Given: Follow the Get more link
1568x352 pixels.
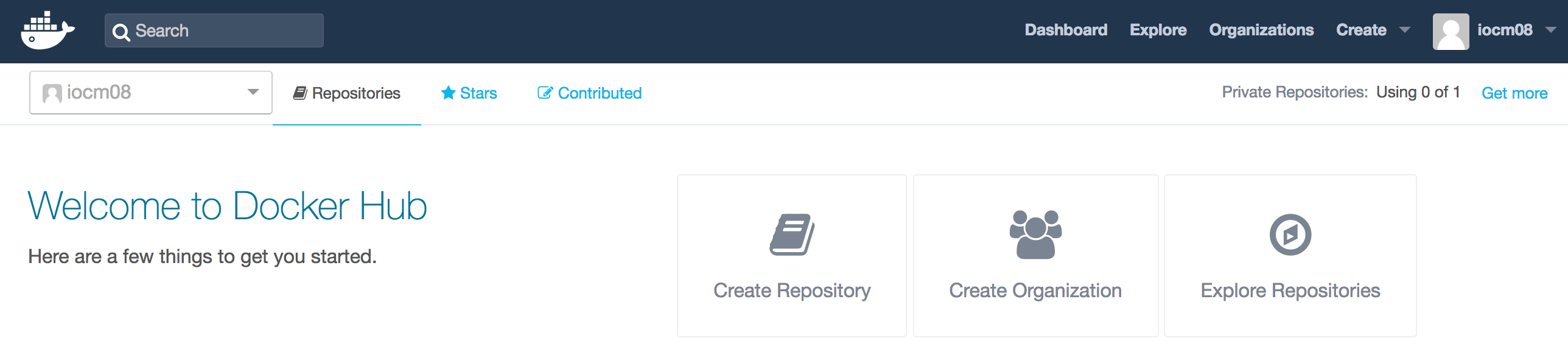Looking at the screenshot, I should 1514,93.
